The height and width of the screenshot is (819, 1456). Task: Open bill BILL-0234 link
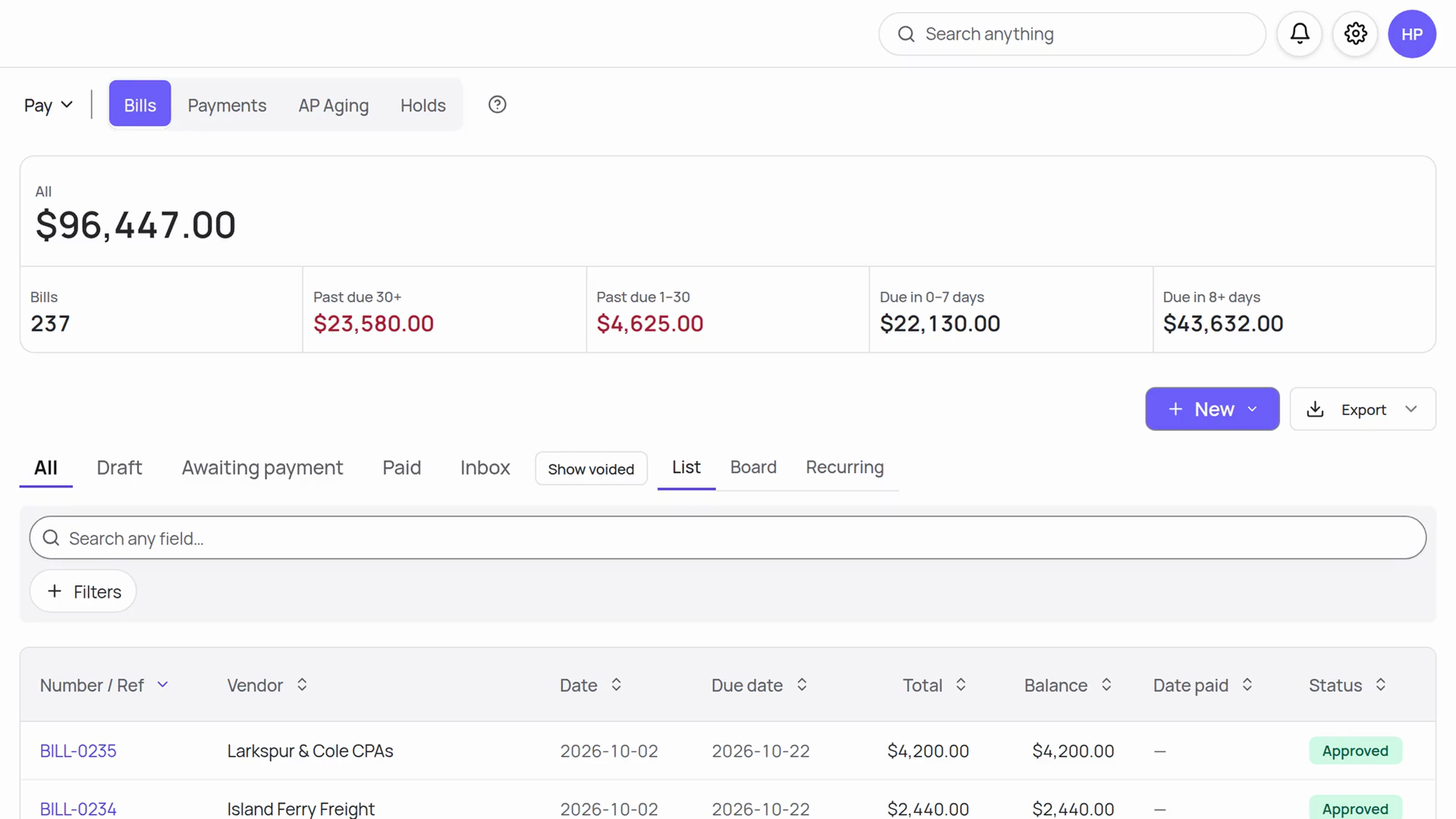[78, 808]
